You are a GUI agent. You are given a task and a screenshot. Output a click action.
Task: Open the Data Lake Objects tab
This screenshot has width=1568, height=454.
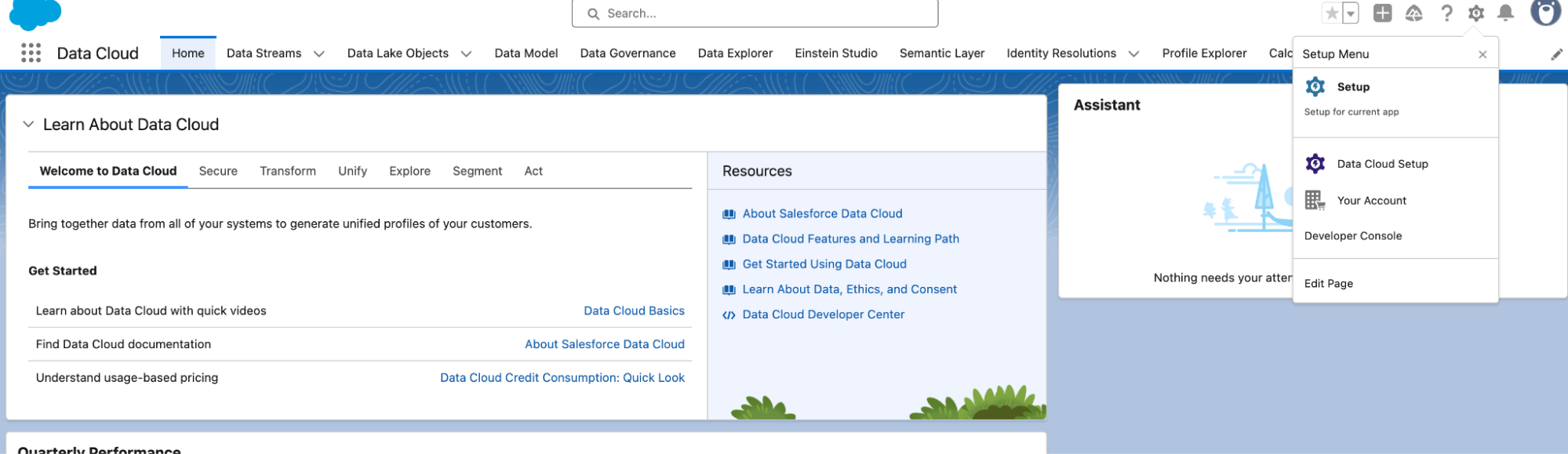click(398, 53)
